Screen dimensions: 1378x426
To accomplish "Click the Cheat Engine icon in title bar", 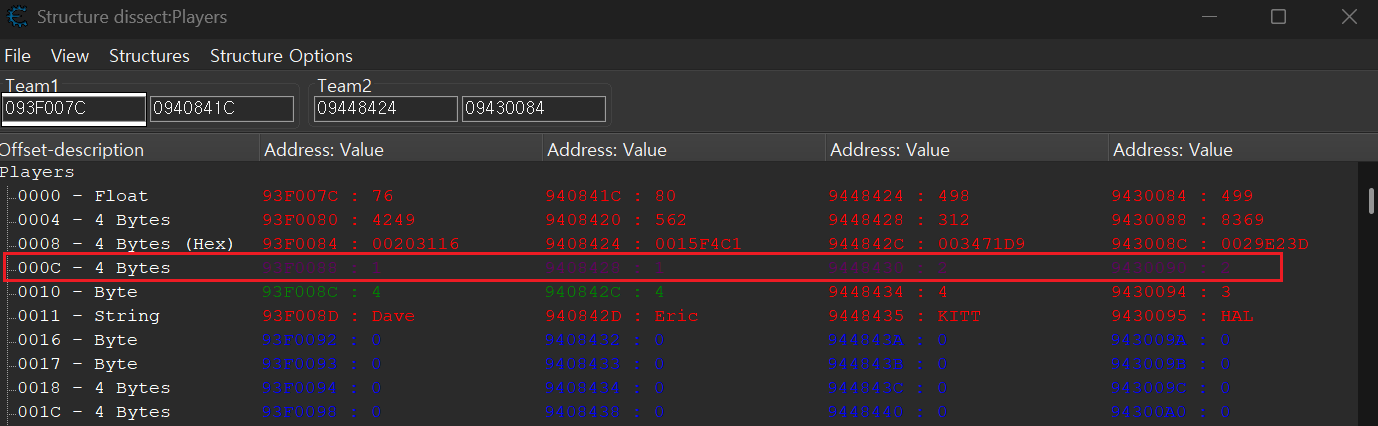I will (x=17, y=17).
